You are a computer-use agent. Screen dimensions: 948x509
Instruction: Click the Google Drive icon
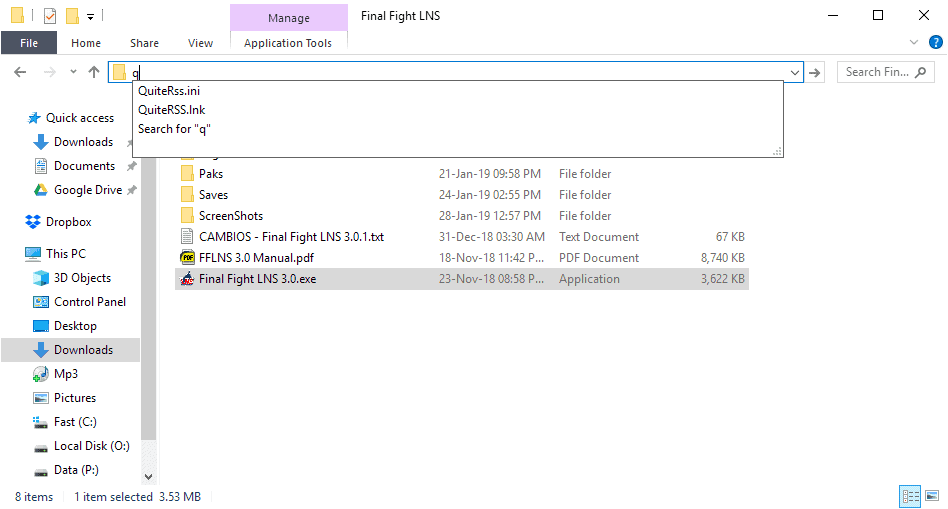click(x=41, y=190)
